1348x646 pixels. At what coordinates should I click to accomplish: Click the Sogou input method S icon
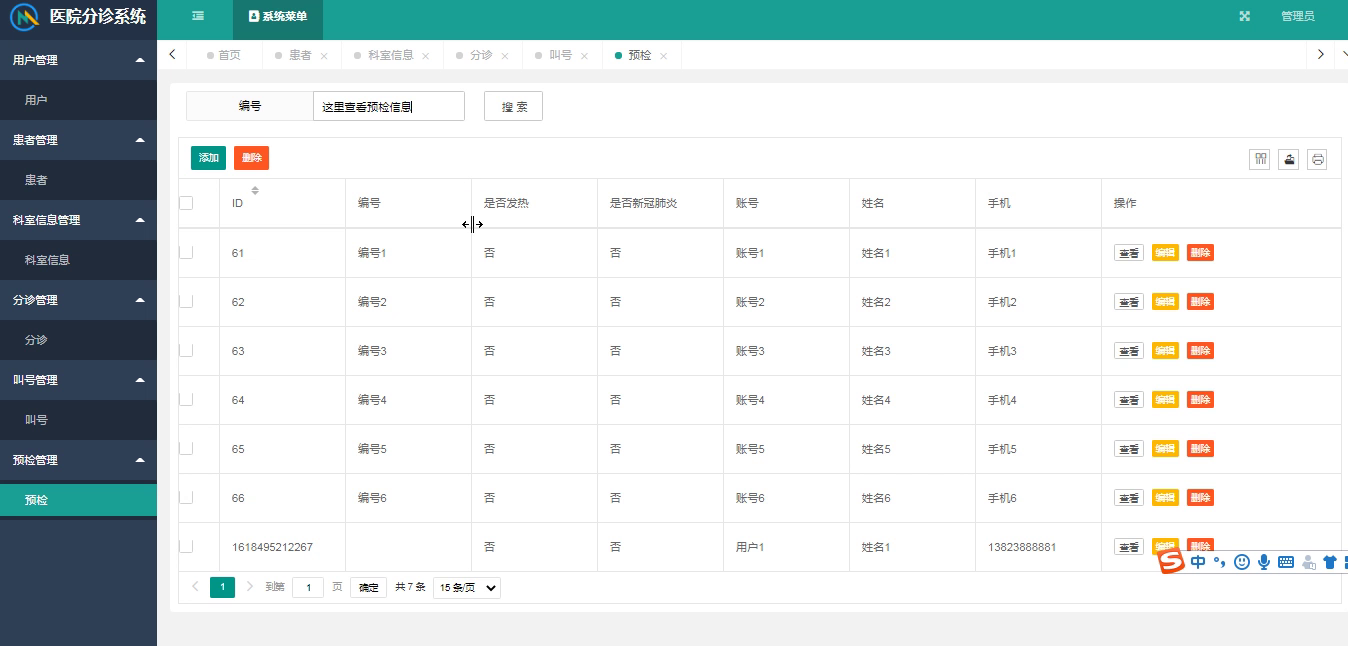pos(1171,562)
